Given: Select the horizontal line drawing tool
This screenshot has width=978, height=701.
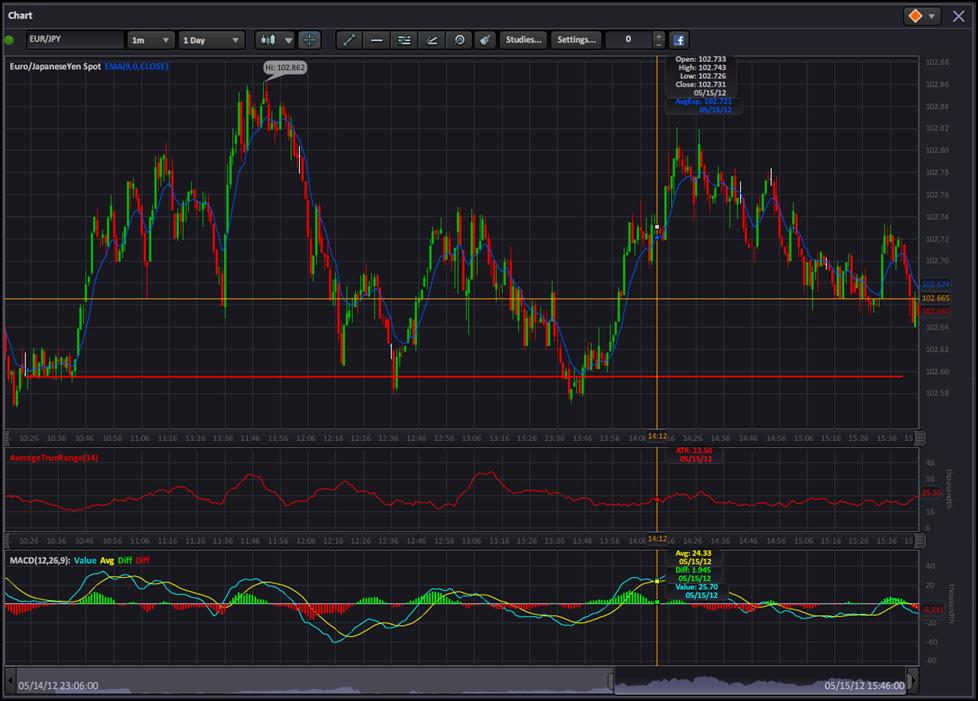Looking at the screenshot, I should [x=377, y=40].
